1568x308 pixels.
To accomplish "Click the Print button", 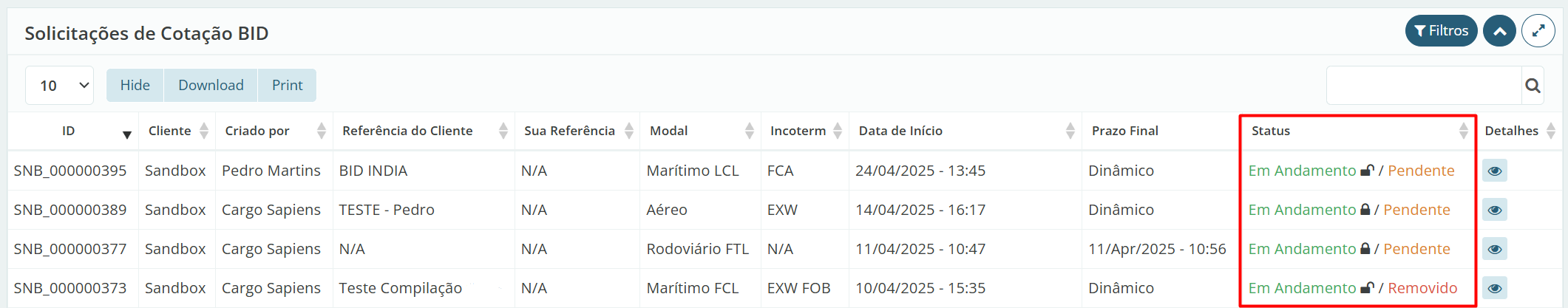I will click(287, 86).
